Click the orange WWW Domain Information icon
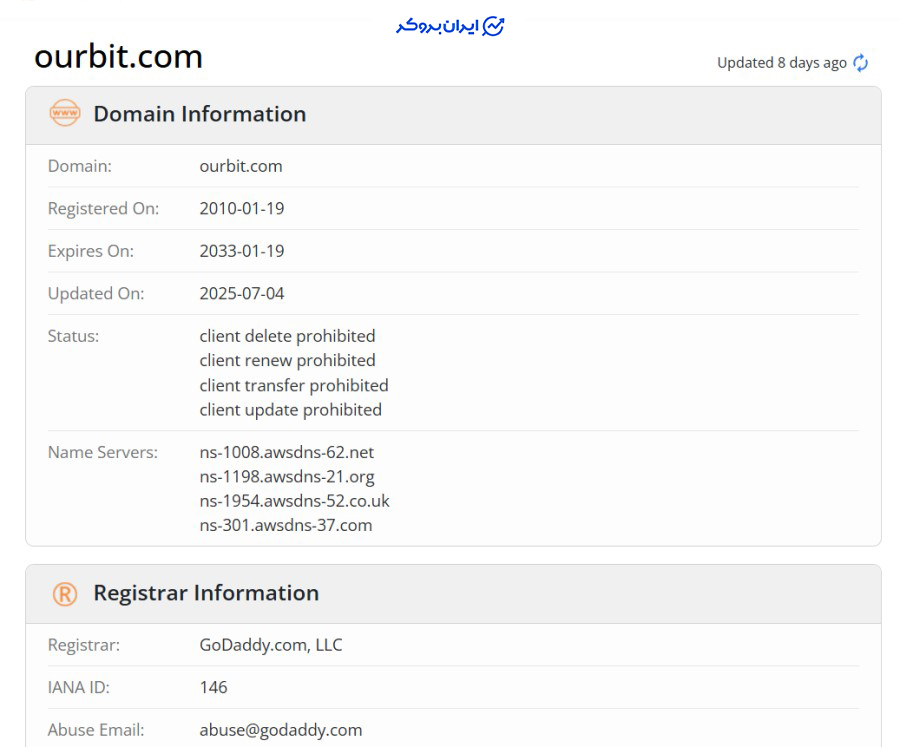Screen dimensions: 900x747 point(64,114)
